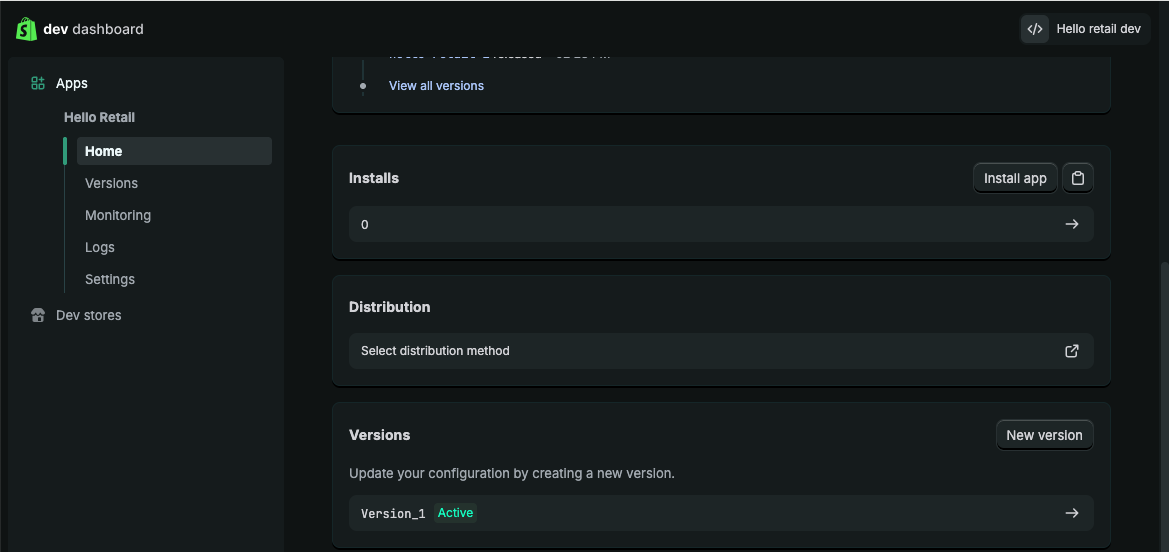Click the View all versions link
The width and height of the screenshot is (1169, 552).
coord(436,86)
